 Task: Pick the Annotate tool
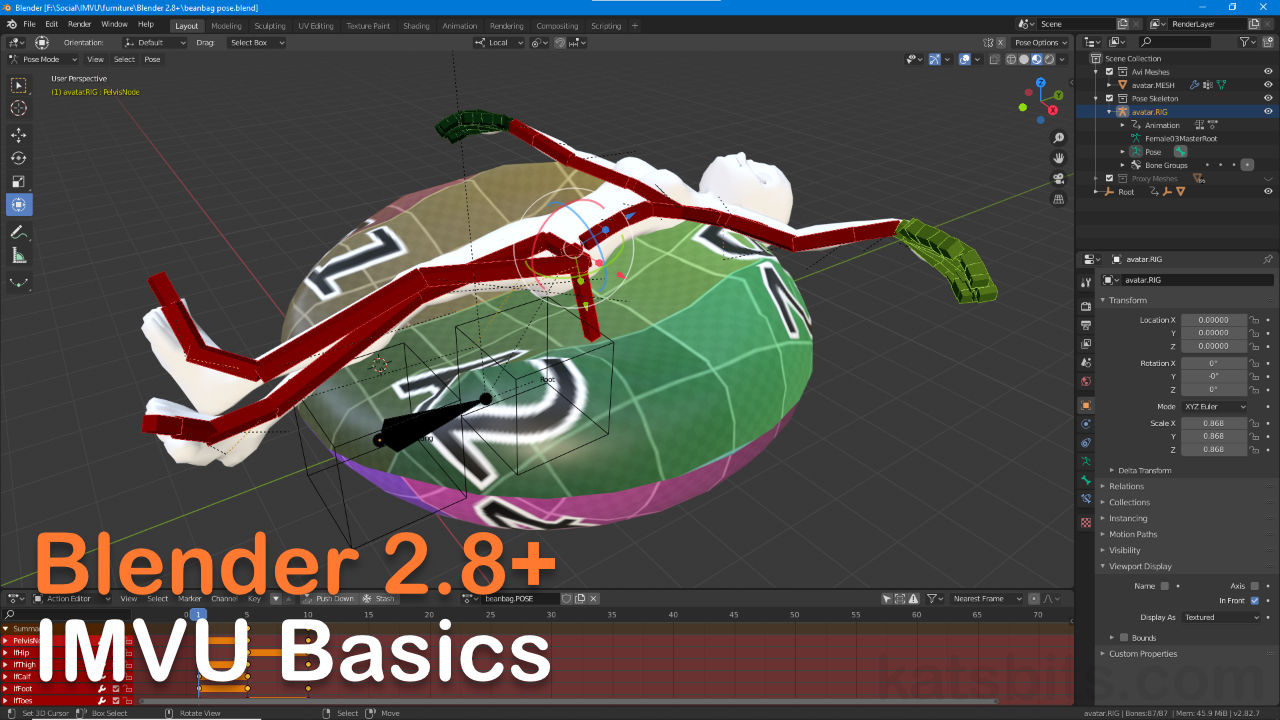[19, 232]
